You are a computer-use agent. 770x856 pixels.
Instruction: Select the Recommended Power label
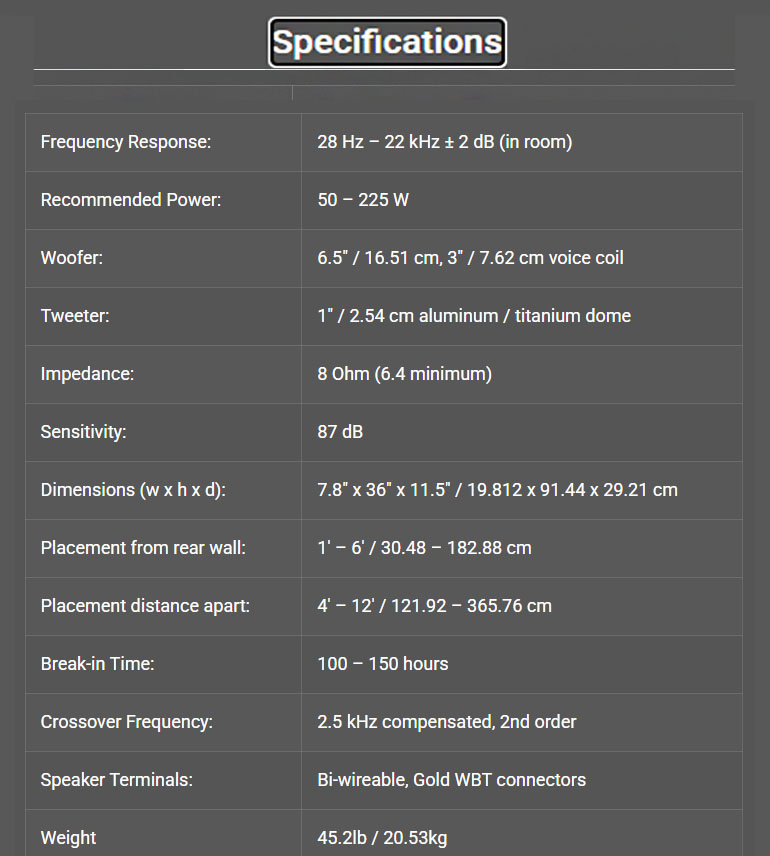[x=131, y=200]
